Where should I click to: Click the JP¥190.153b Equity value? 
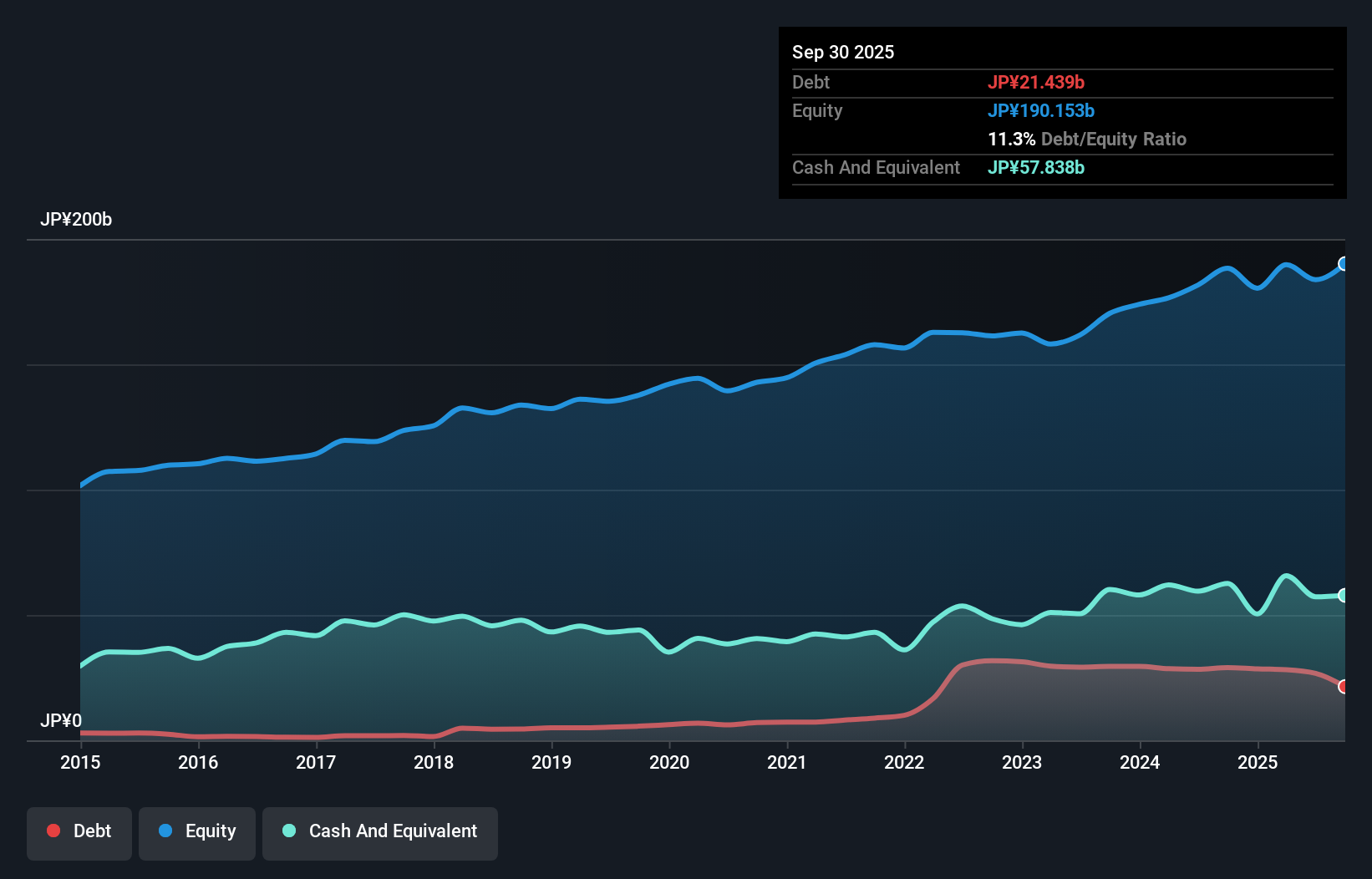click(x=1042, y=110)
